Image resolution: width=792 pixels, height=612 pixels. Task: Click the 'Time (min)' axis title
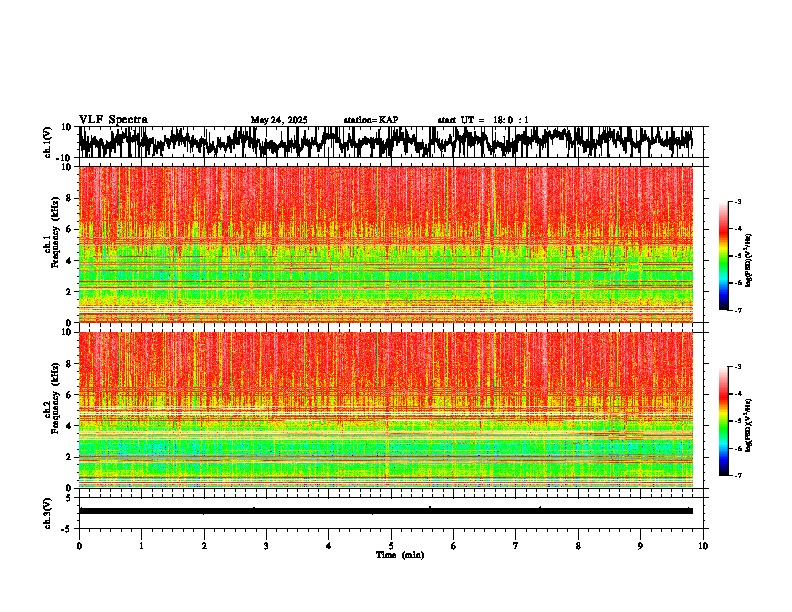[x=400, y=555]
